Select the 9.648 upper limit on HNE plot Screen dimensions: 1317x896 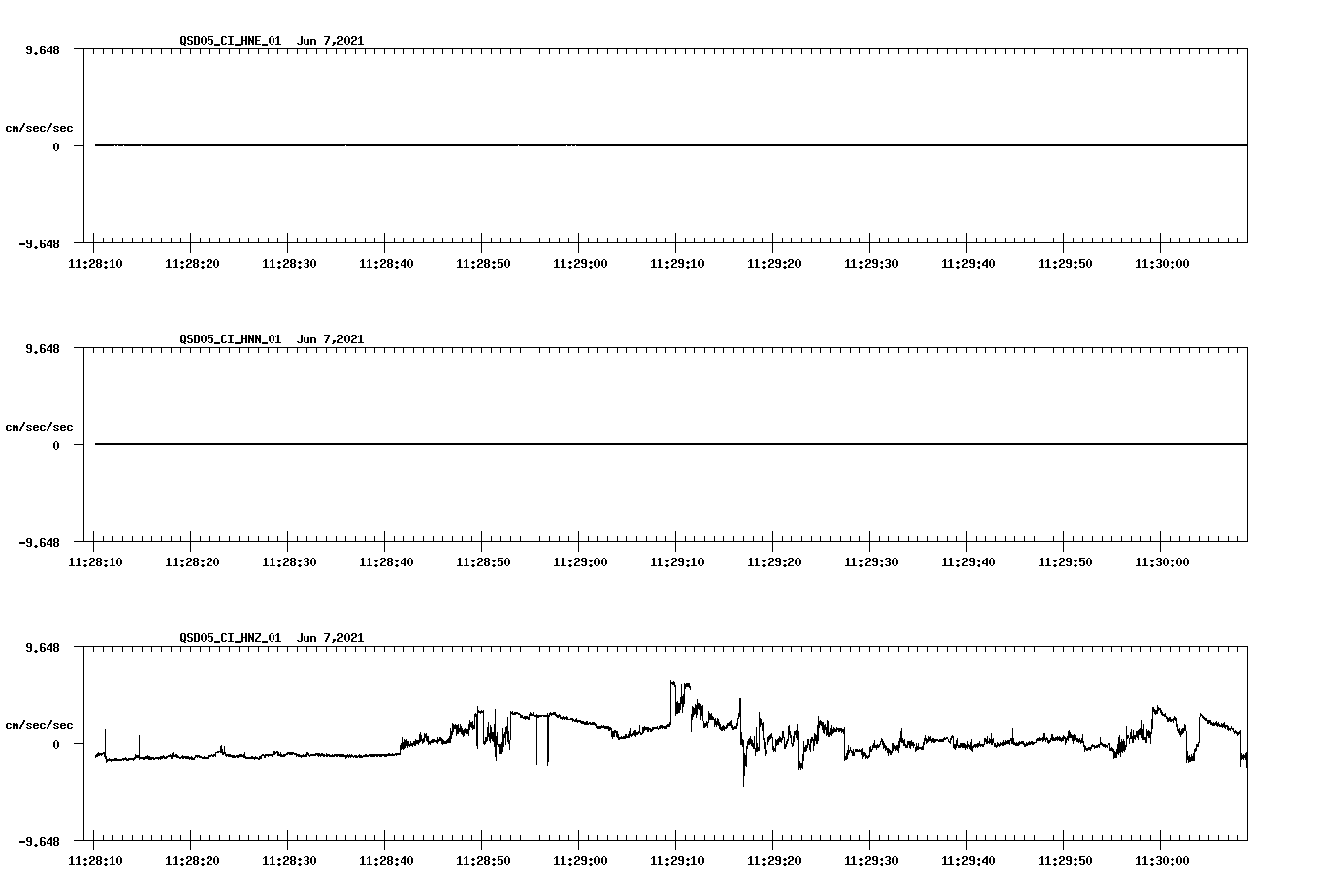[43, 49]
